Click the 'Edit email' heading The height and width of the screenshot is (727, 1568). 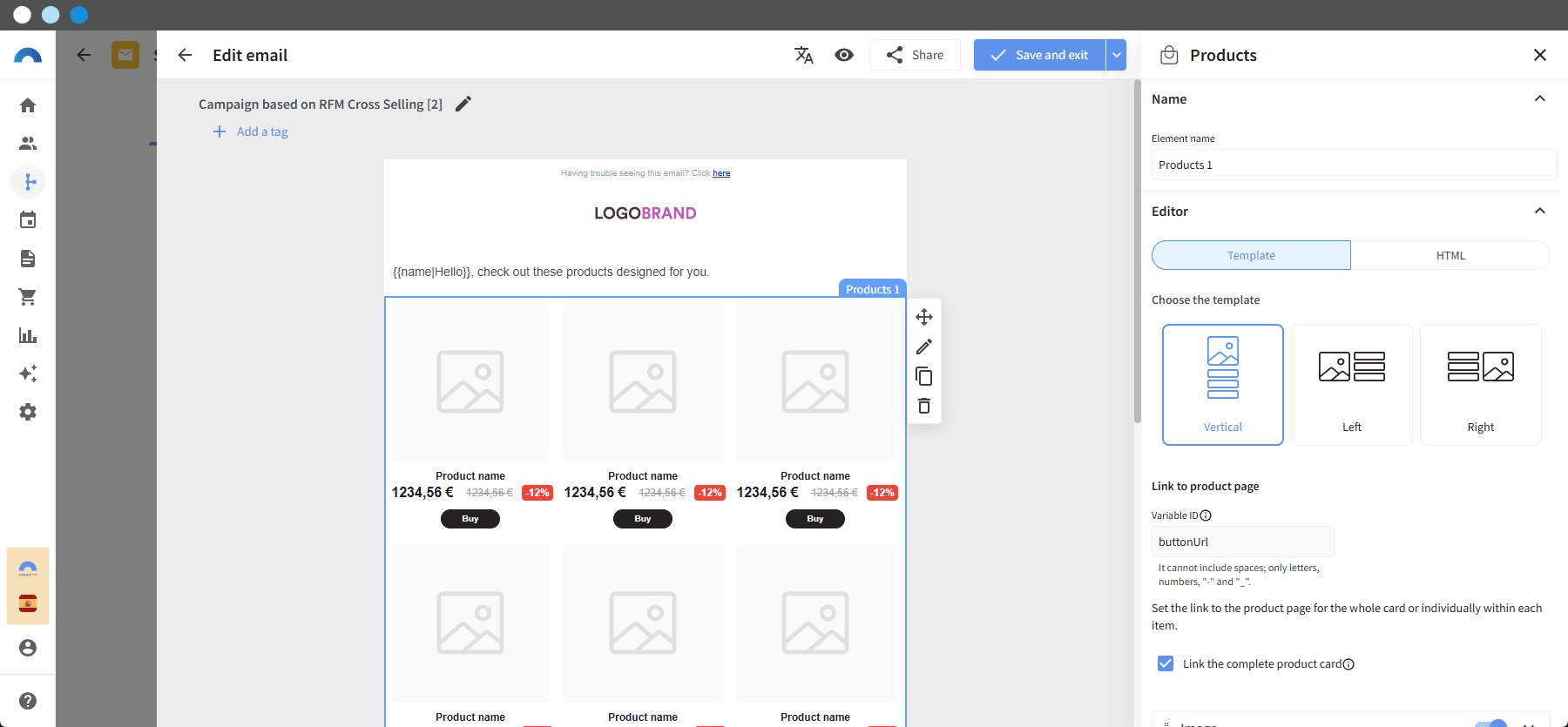pos(250,55)
